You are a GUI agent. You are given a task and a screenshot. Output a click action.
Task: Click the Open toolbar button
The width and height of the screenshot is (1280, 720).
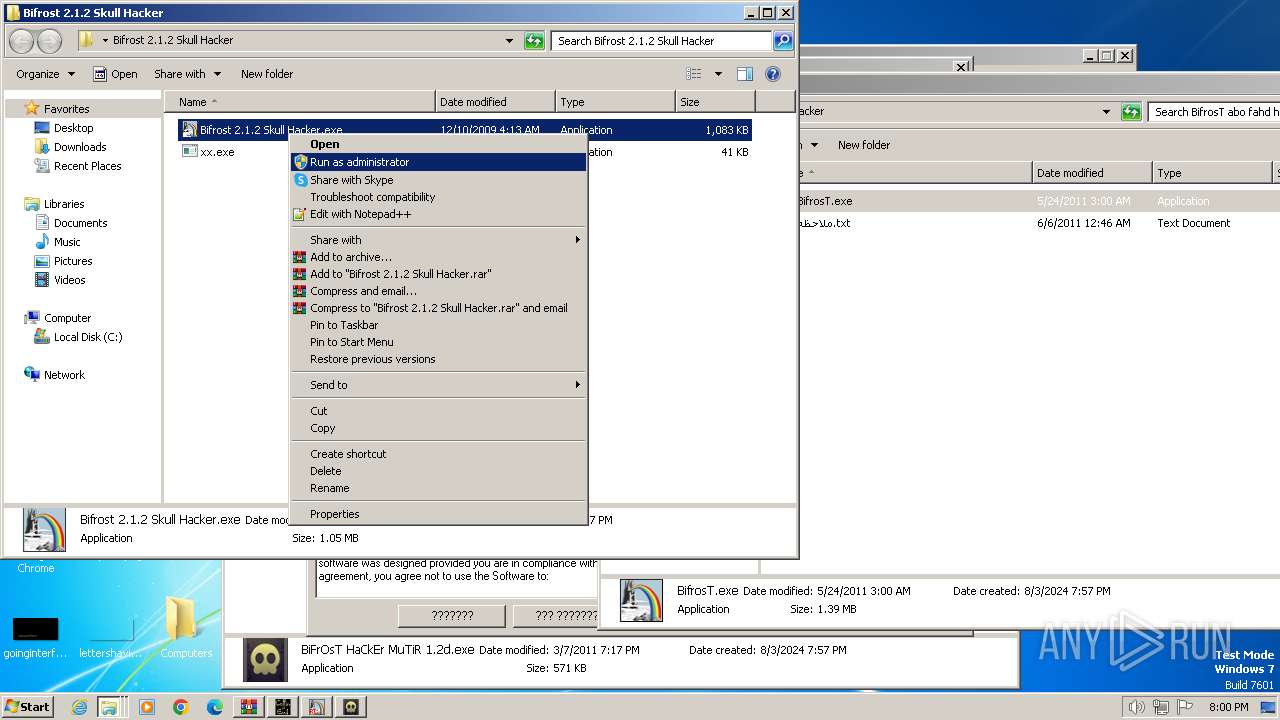[x=115, y=74]
